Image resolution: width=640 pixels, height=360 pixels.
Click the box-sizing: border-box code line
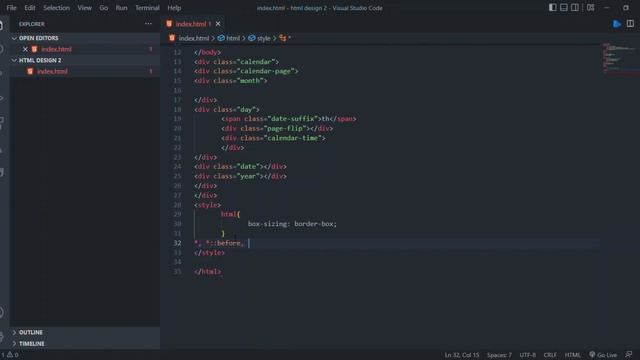pyautogui.click(x=292, y=224)
